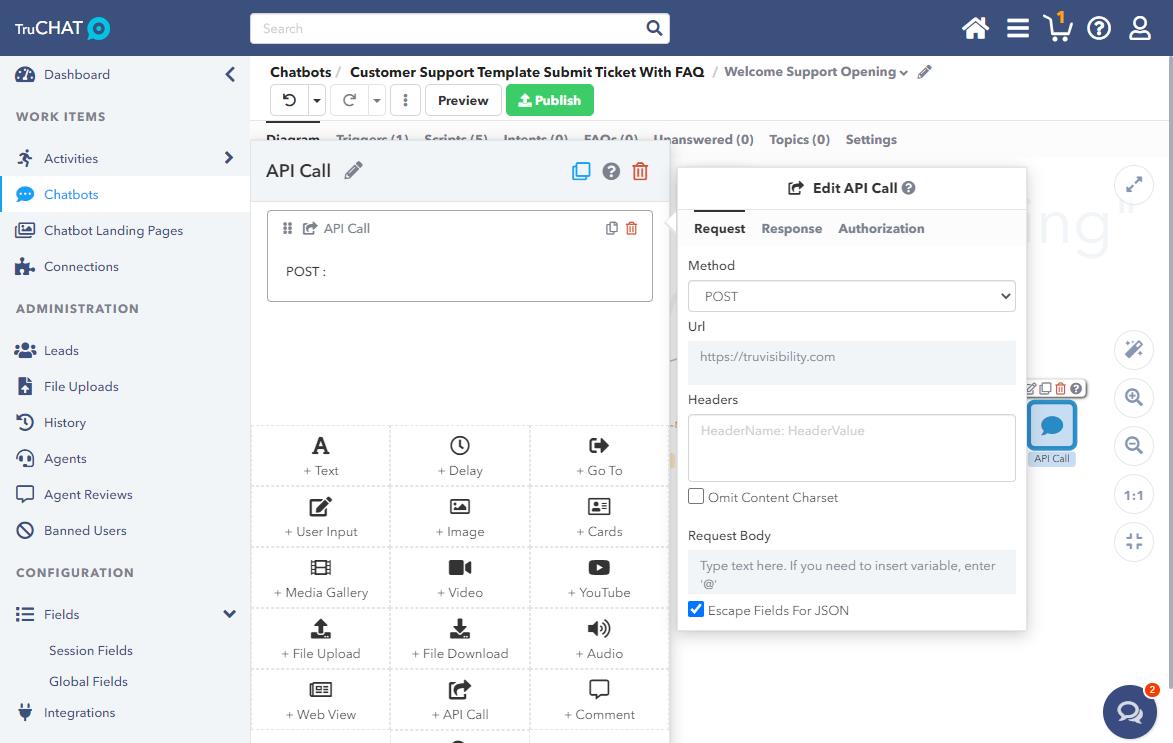Viewport: 1173px width, 743px height.
Task: Select the API Call node in diagram
Action: [x=1052, y=426]
